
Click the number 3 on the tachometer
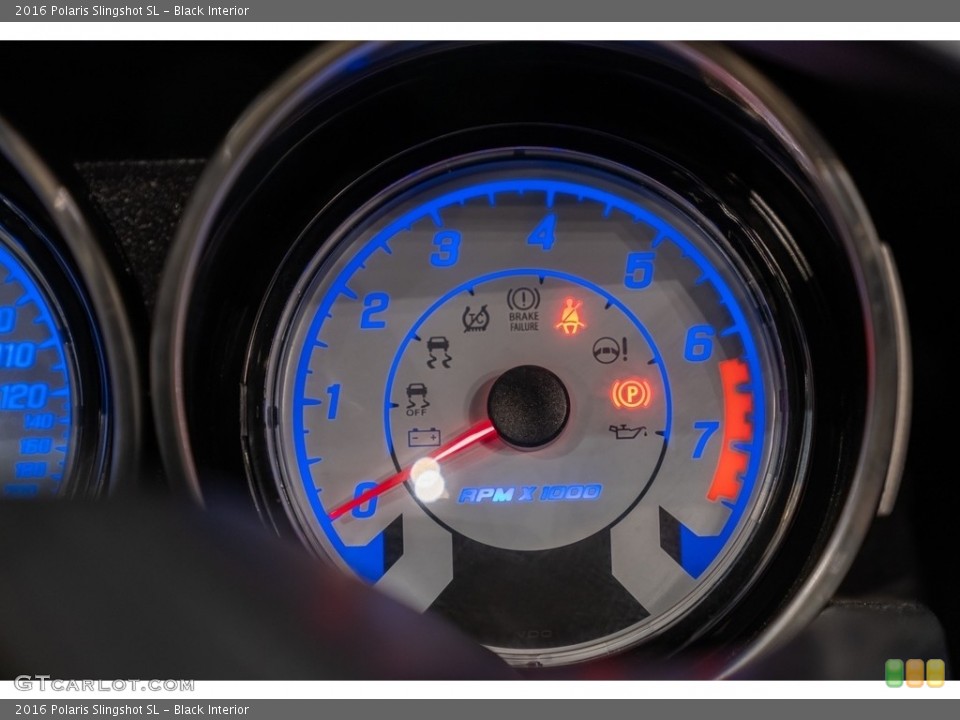click(446, 249)
